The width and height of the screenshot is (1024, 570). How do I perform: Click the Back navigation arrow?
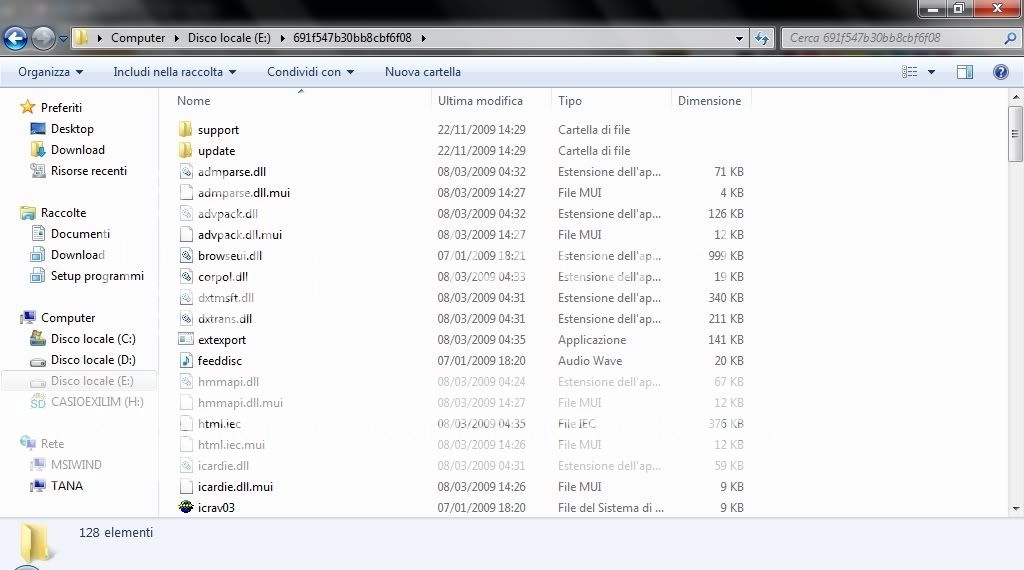15,39
